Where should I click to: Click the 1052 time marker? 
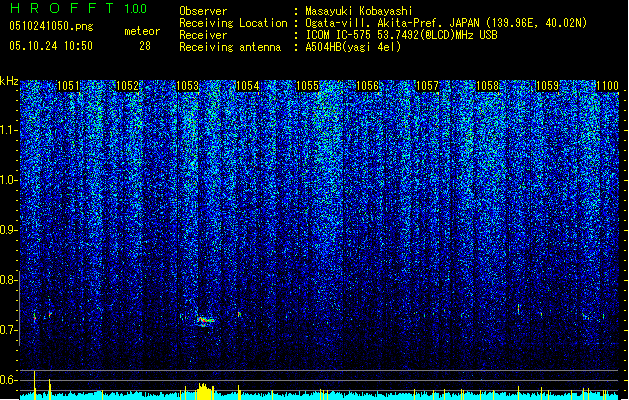click(127, 86)
